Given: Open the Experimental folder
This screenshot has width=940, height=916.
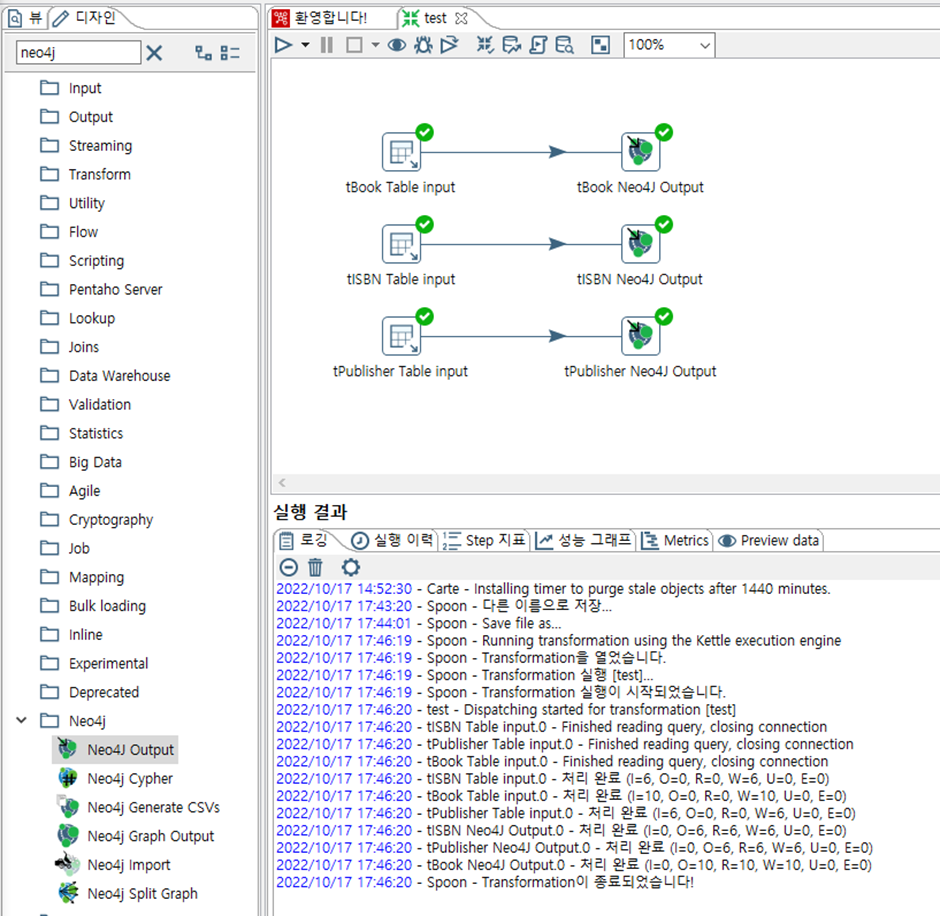Looking at the screenshot, I should coord(94,664).
